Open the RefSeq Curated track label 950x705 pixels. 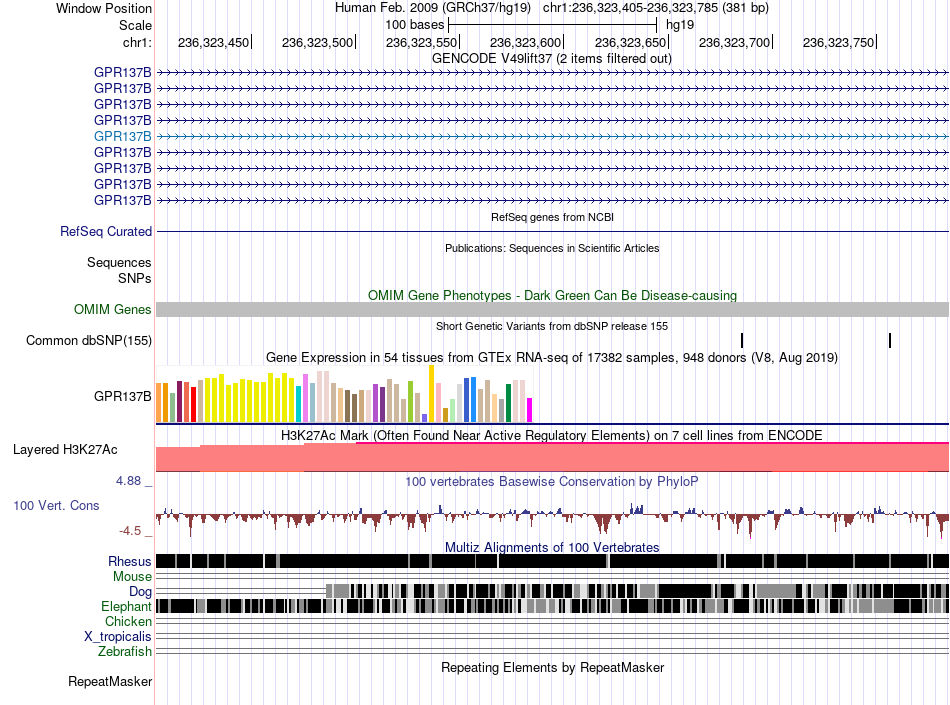click(106, 231)
